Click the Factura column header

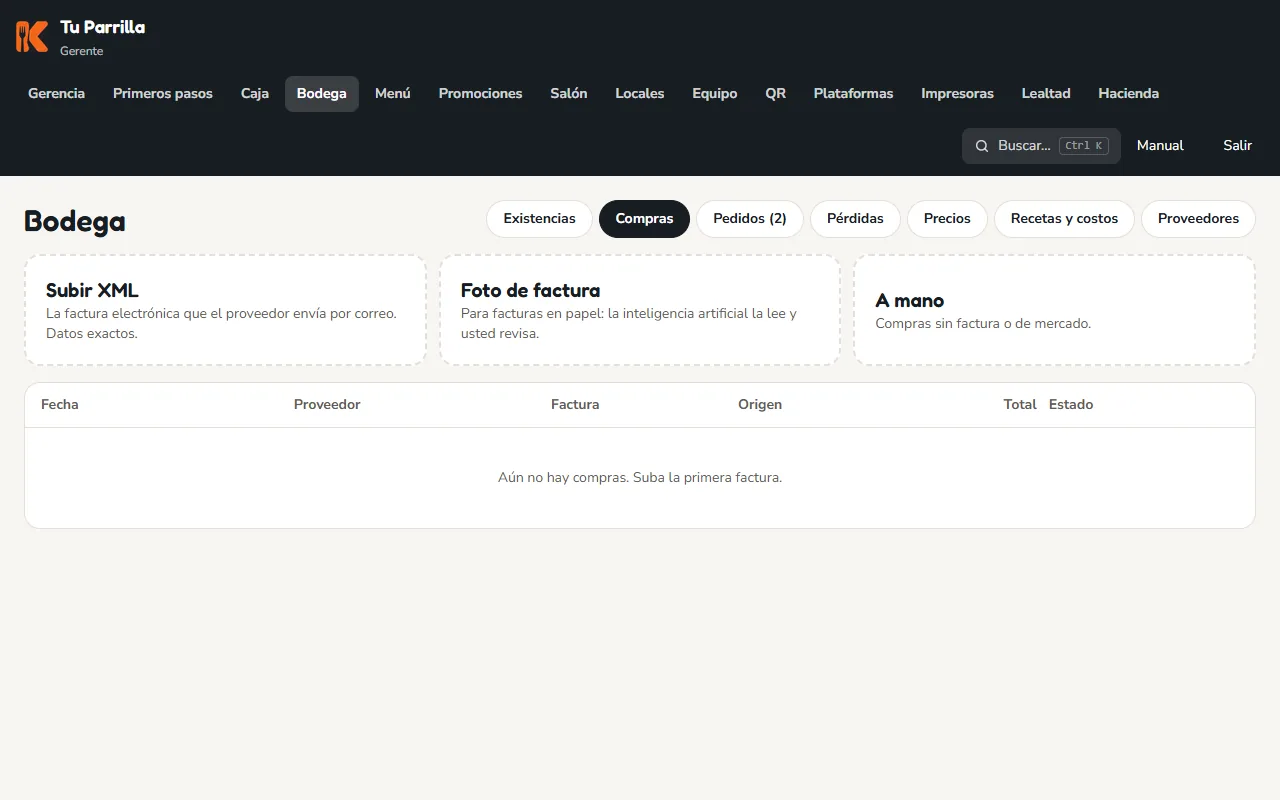click(x=575, y=405)
